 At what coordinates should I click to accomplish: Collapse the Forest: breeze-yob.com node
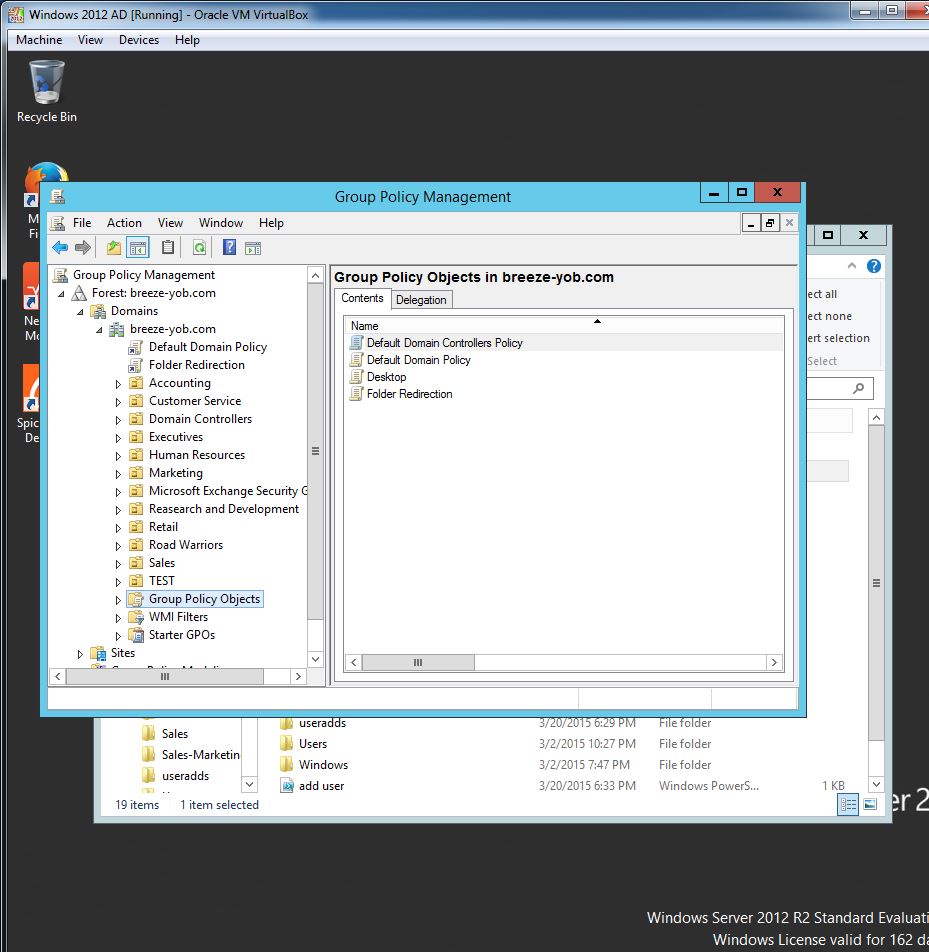click(61, 294)
